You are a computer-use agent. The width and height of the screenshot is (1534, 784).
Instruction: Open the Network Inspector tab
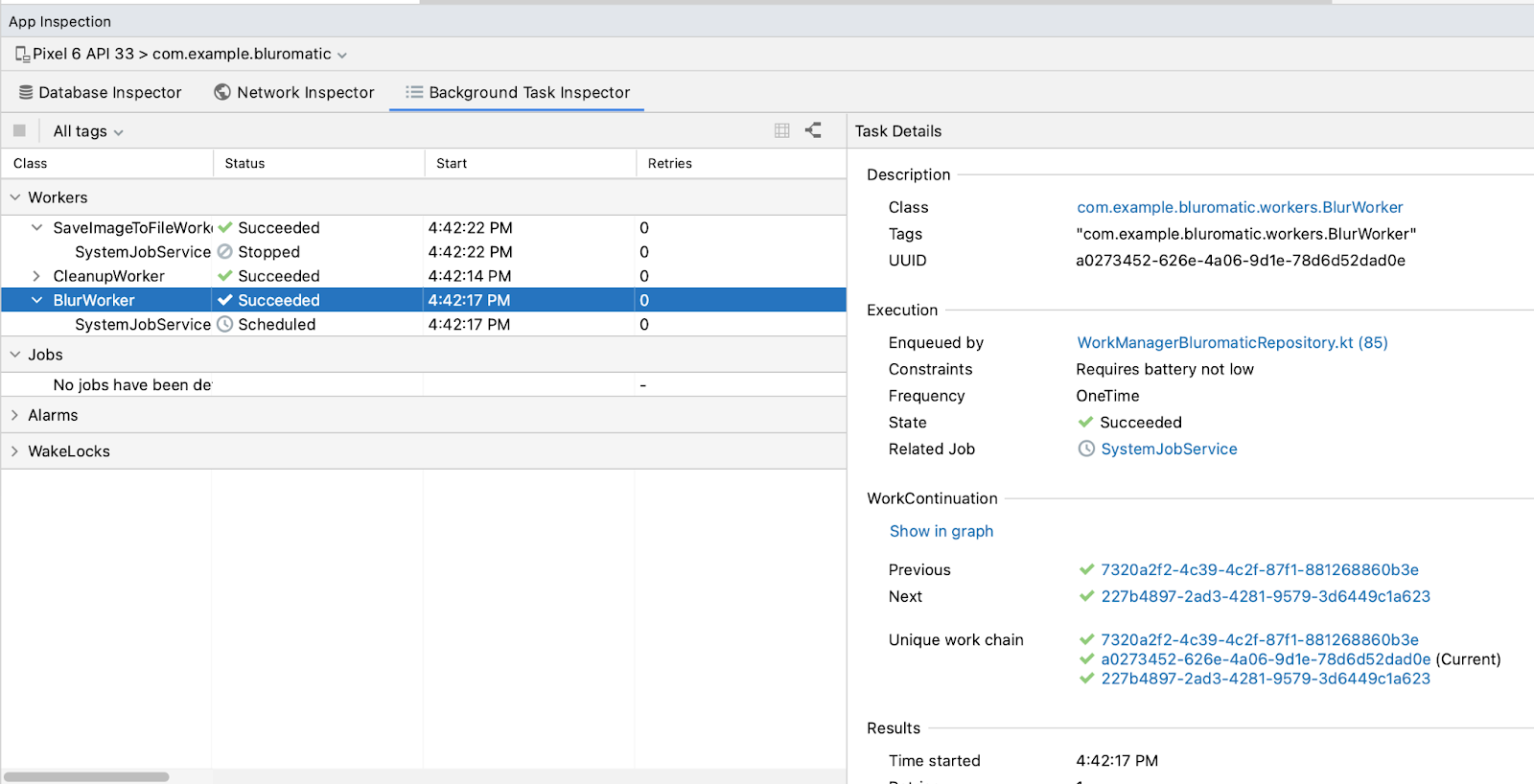point(305,93)
